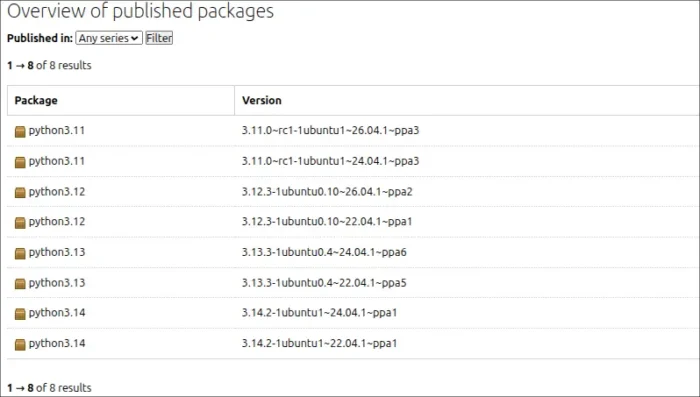
Task: Click the Package column header
Action: tap(36, 100)
